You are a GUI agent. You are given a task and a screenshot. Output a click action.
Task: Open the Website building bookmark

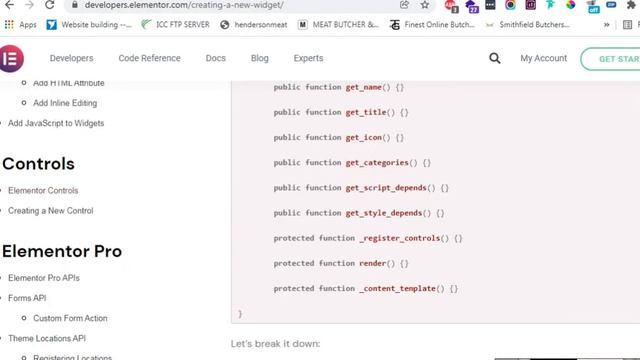click(x=89, y=24)
